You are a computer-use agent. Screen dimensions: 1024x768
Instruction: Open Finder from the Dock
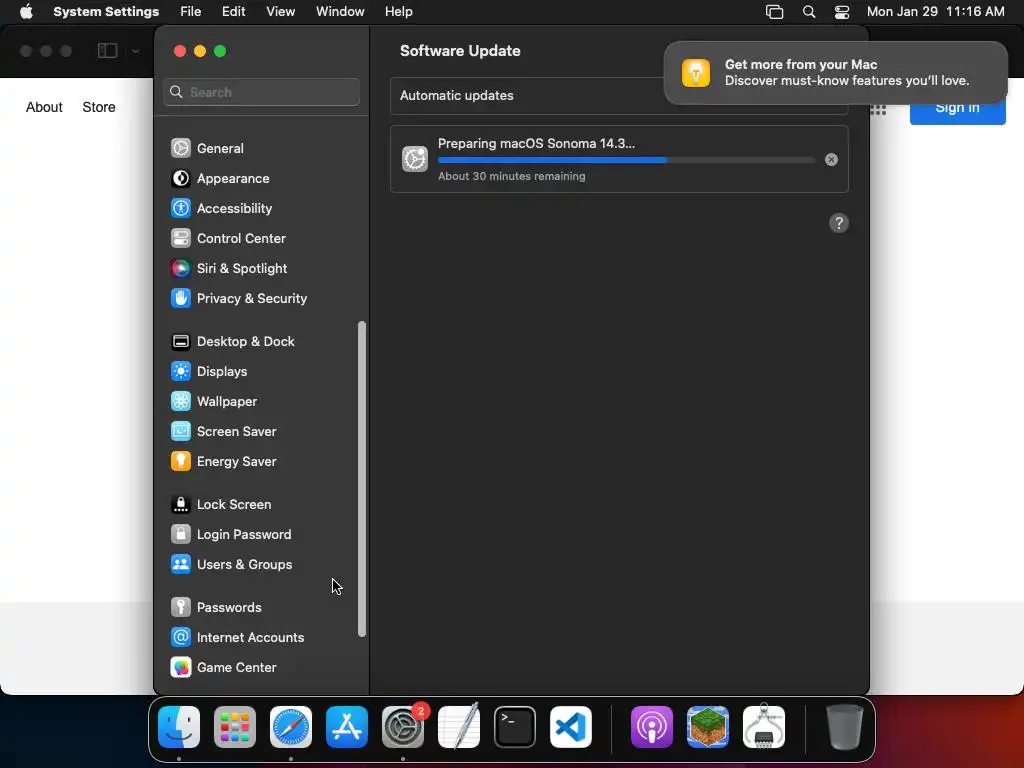click(x=179, y=727)
